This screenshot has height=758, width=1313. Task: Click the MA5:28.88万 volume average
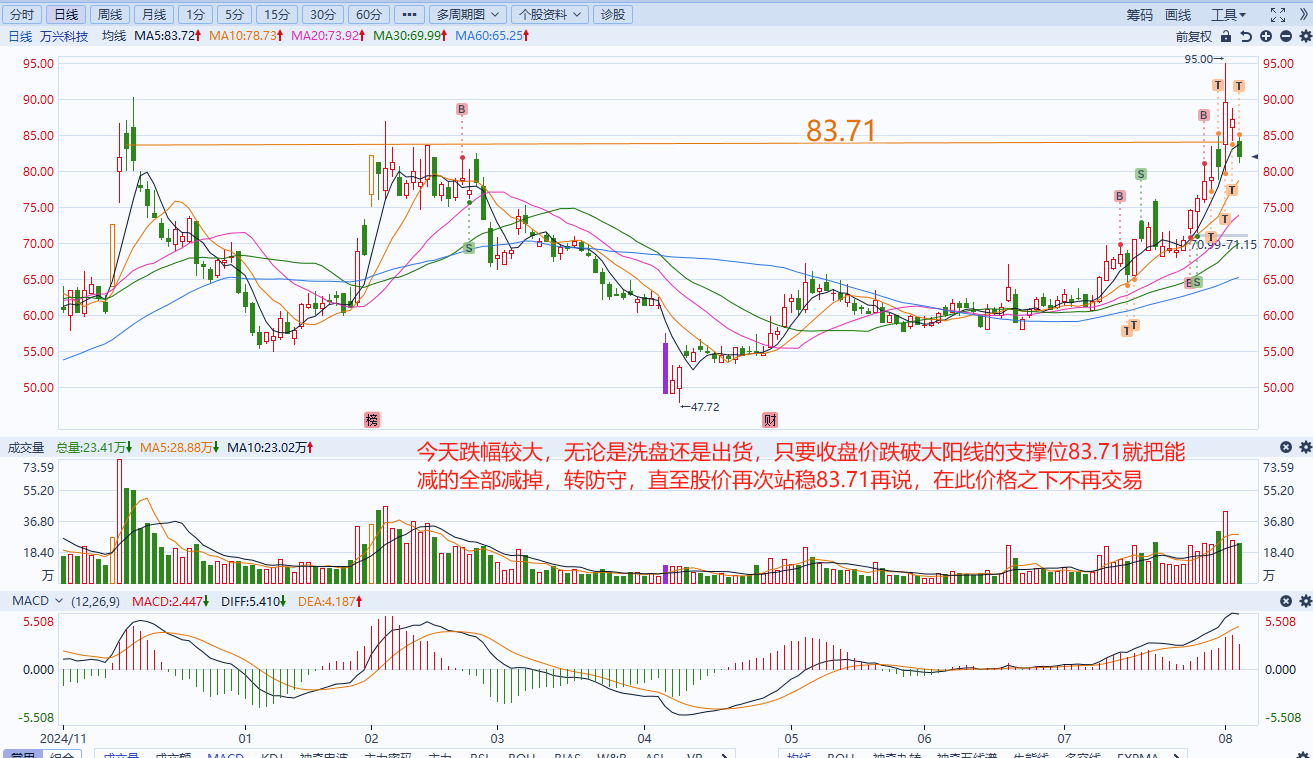pyautogui.click(x=182, y=447)
